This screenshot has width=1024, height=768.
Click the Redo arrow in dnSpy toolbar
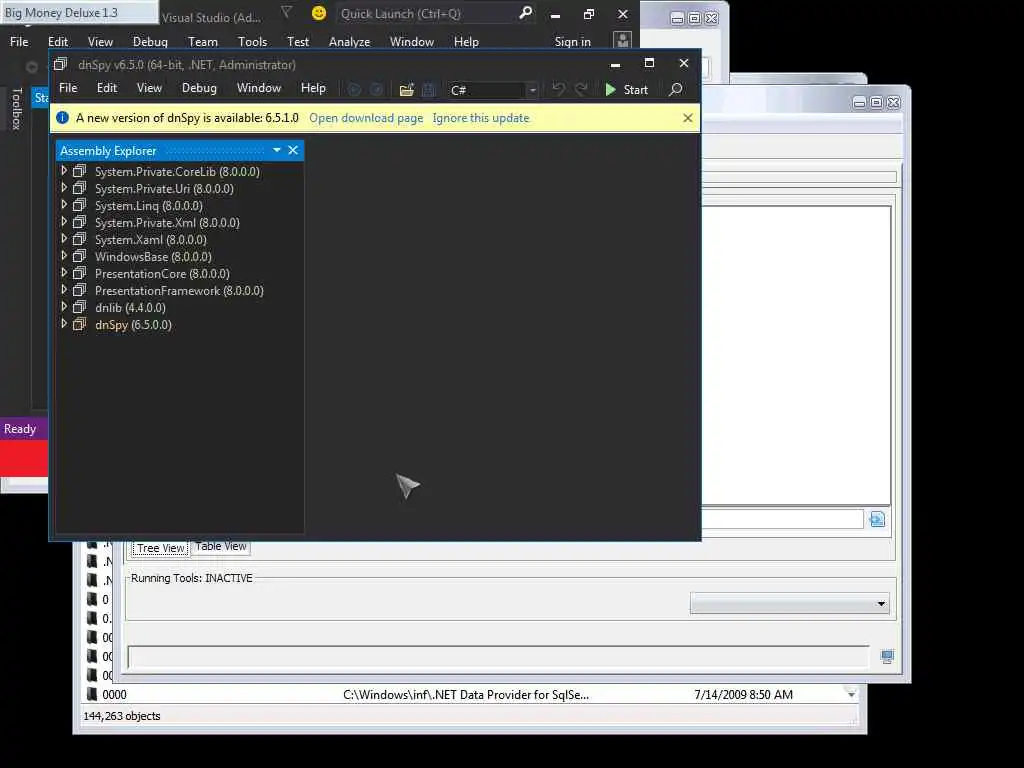581,89
